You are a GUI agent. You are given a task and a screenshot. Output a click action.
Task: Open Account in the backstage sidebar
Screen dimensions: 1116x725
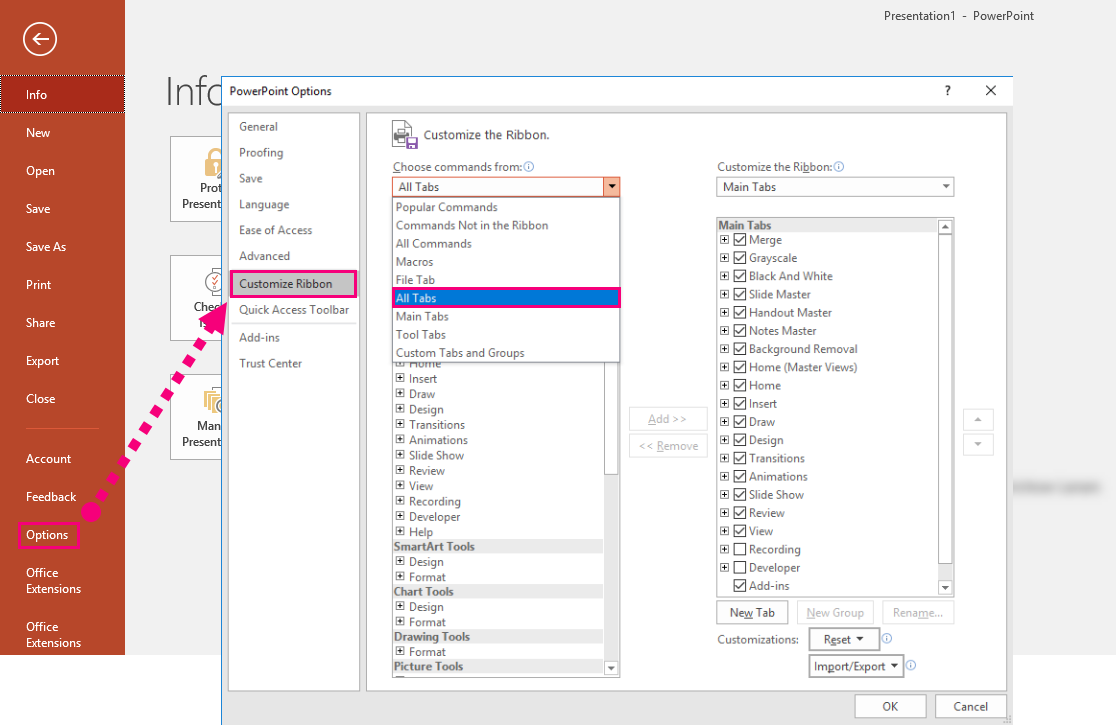(x=48, y=459)
